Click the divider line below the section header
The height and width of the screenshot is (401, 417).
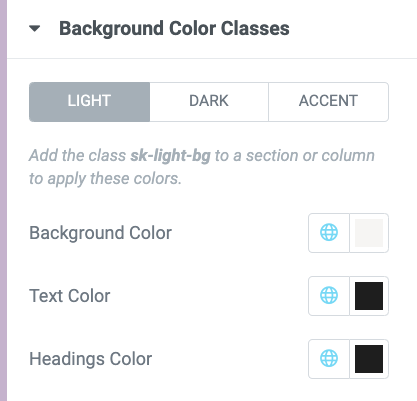coord(212,59)
